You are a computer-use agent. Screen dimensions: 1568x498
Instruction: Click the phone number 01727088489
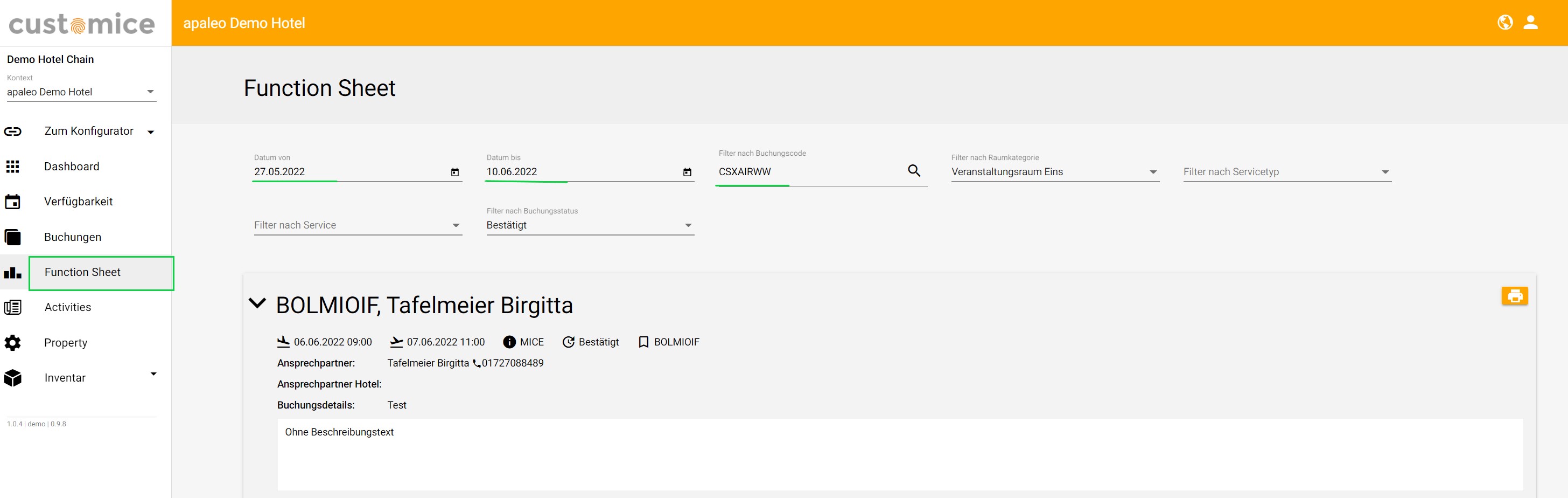tap(513, 363)
